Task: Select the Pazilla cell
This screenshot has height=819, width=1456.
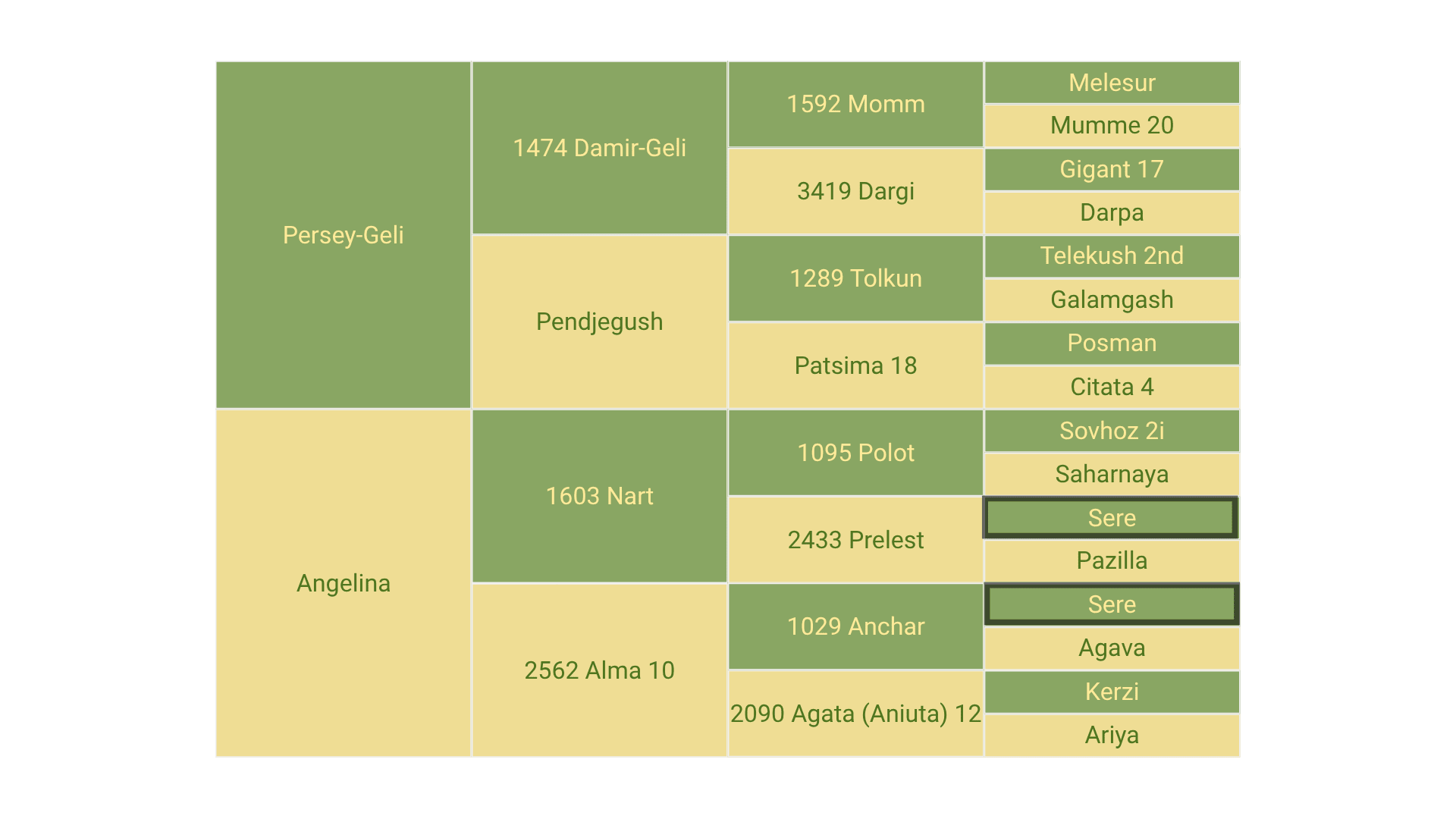Action: pyautogui.click(x=1112, y=561)
